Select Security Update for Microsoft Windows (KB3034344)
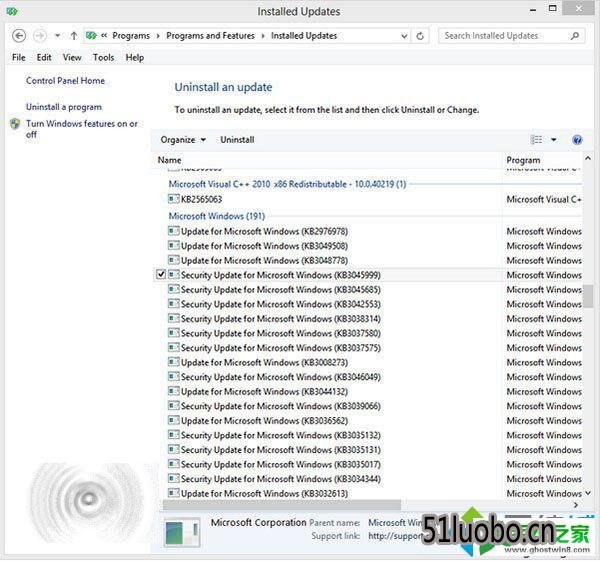The height and width of the screenshot is (561, 600). [x=281, y=479]
